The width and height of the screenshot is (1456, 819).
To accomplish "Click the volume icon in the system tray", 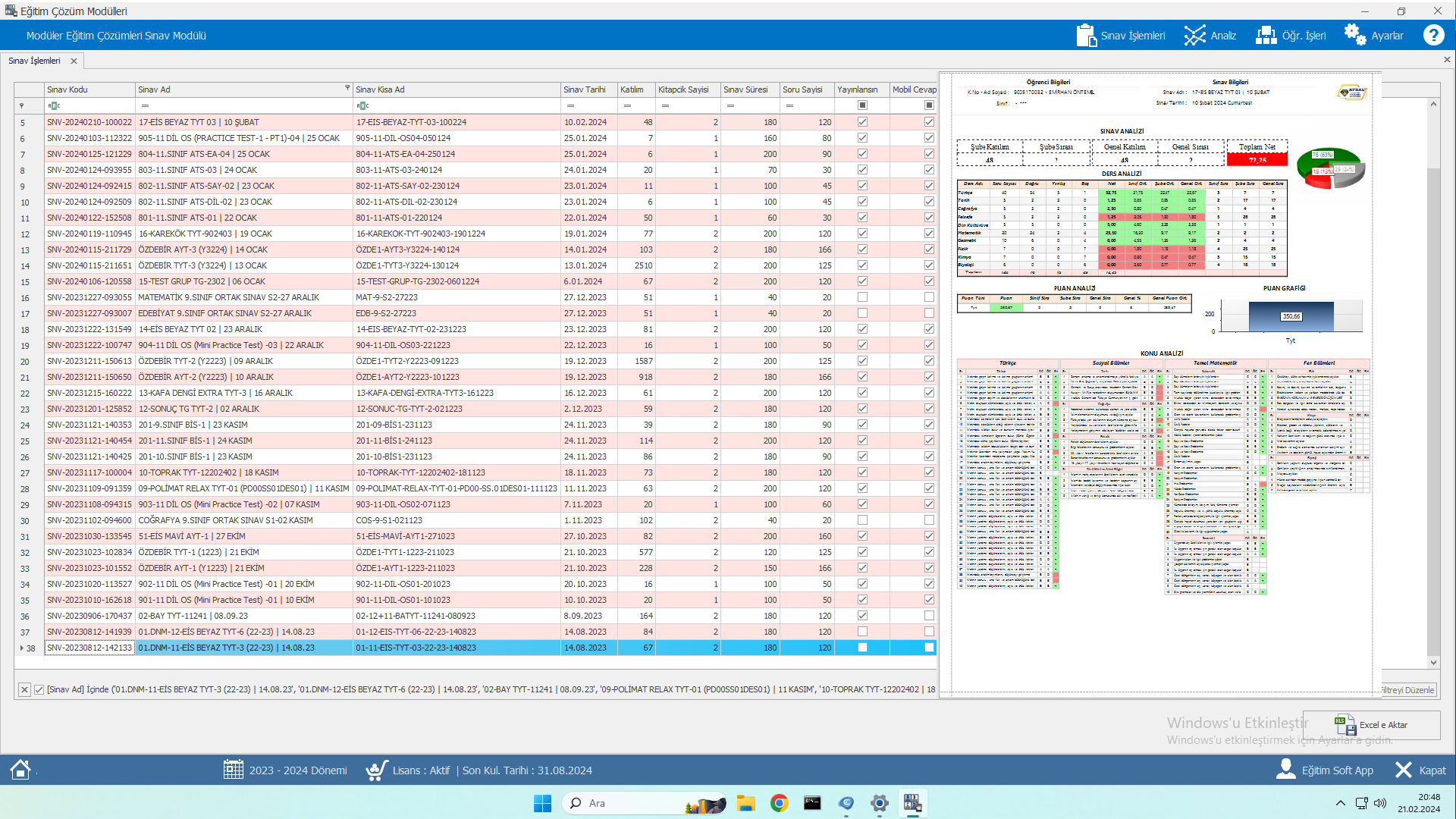I will 1380,803.
